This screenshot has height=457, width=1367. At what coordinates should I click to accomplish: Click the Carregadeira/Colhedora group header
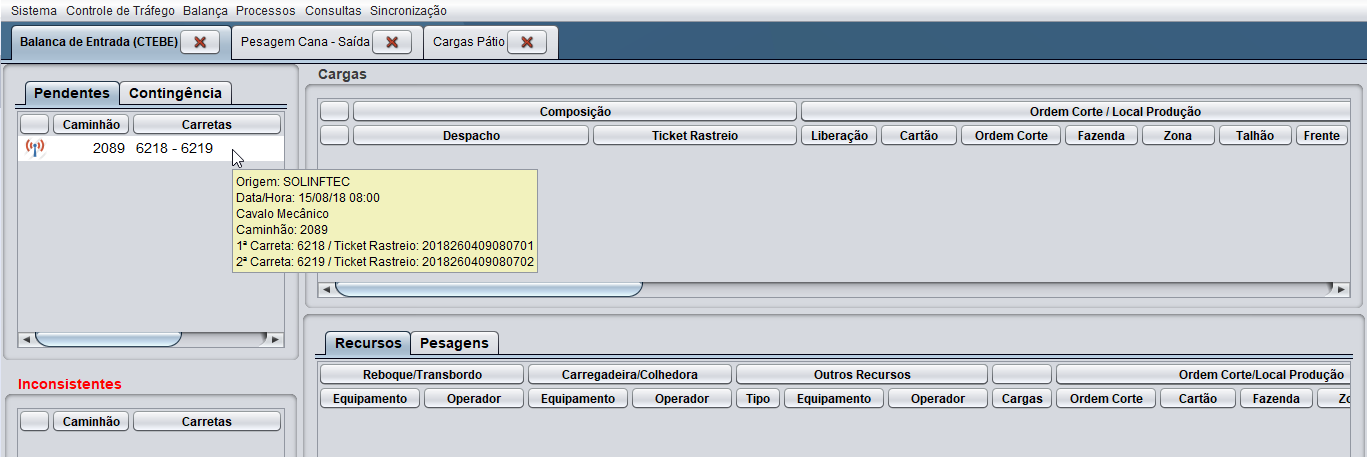630,374
